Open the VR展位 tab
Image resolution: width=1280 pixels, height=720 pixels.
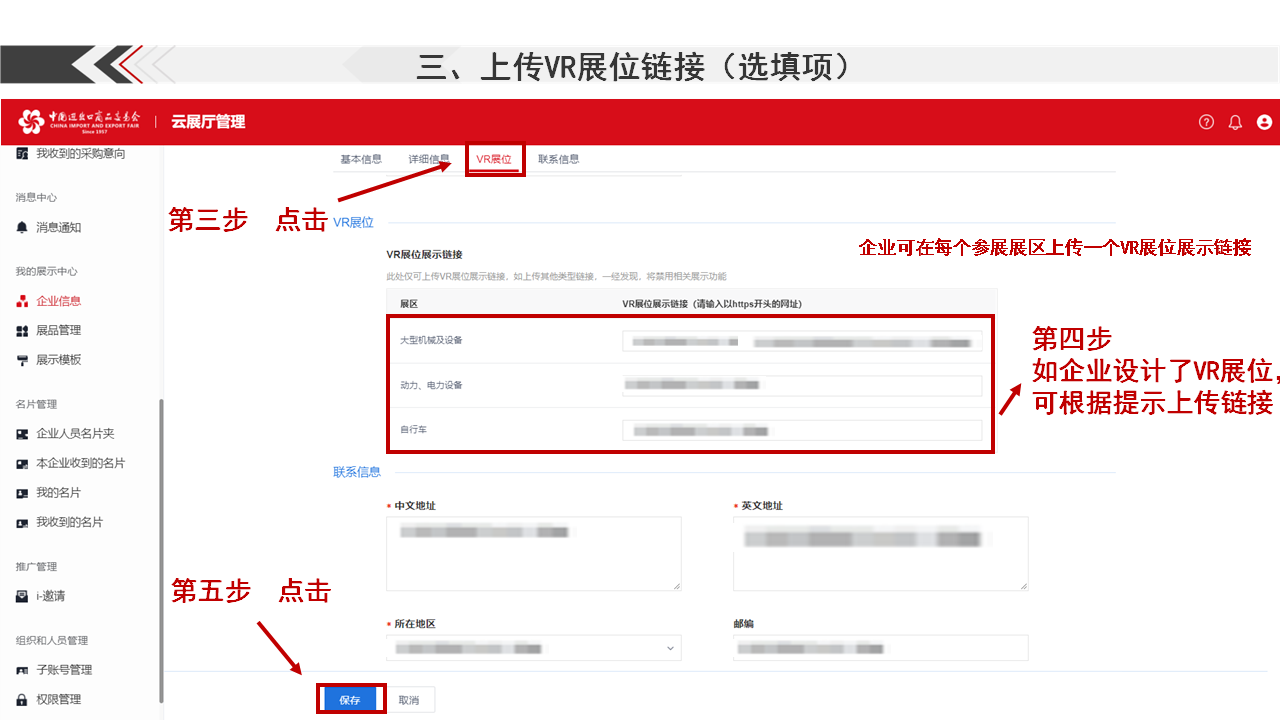[494, 158]
